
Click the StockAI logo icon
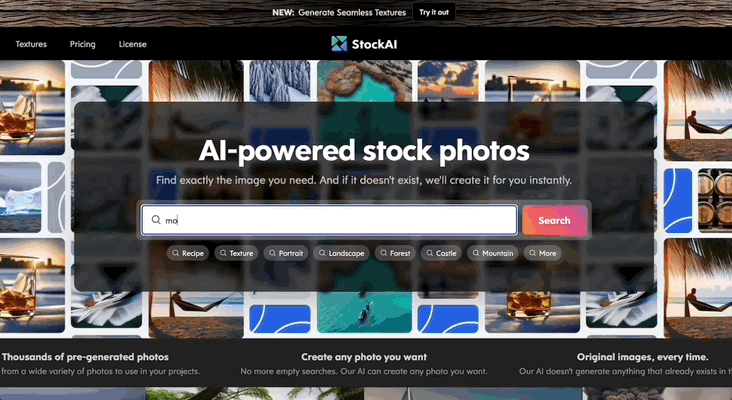coord(339,44)
